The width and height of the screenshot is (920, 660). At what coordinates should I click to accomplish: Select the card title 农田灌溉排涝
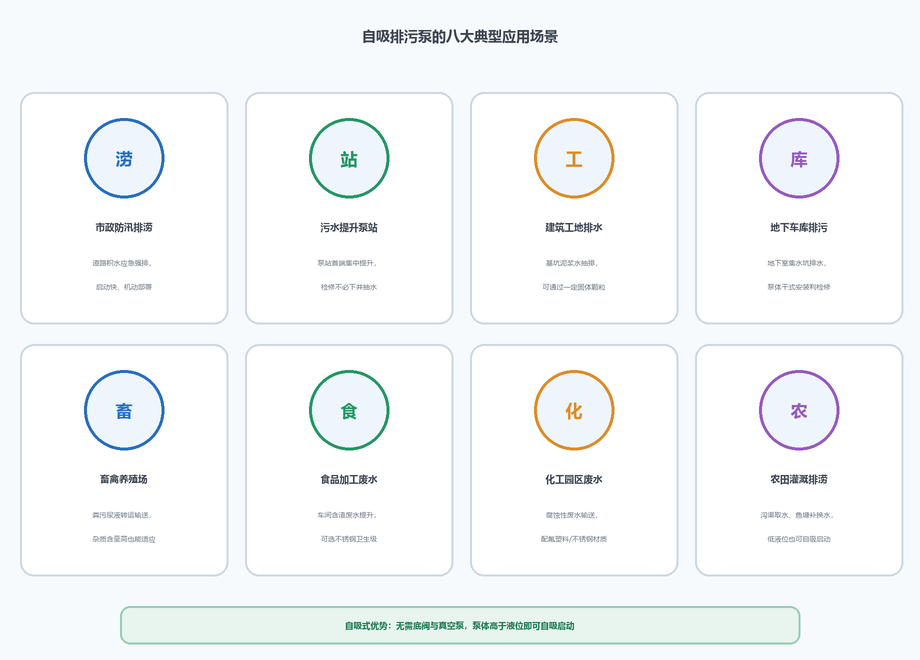[799, 479]
